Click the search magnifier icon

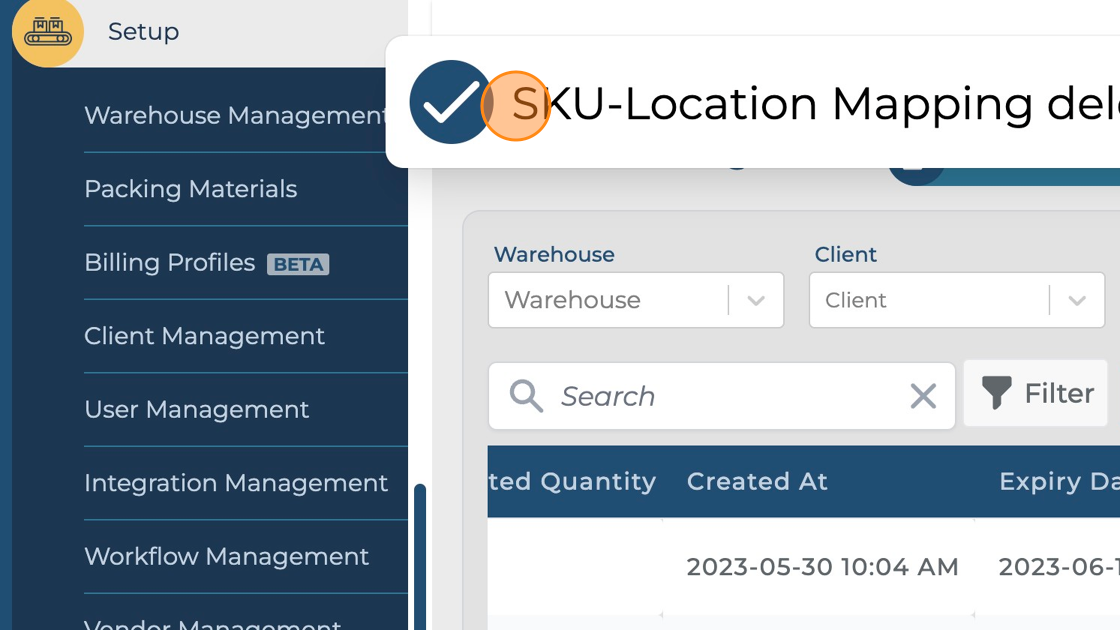click(525, 396)
